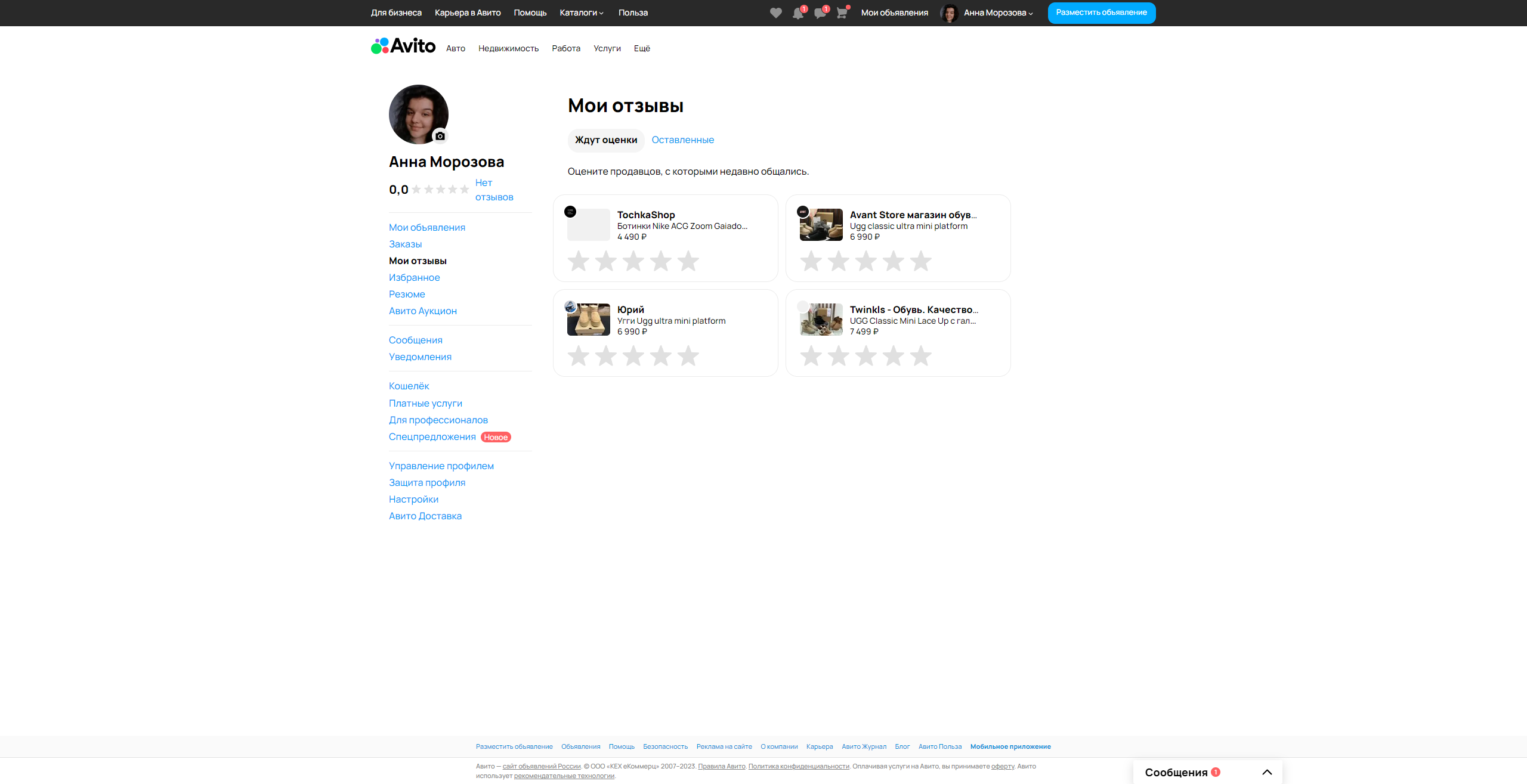Open Избранное in sidebar

tap(415, 278)
